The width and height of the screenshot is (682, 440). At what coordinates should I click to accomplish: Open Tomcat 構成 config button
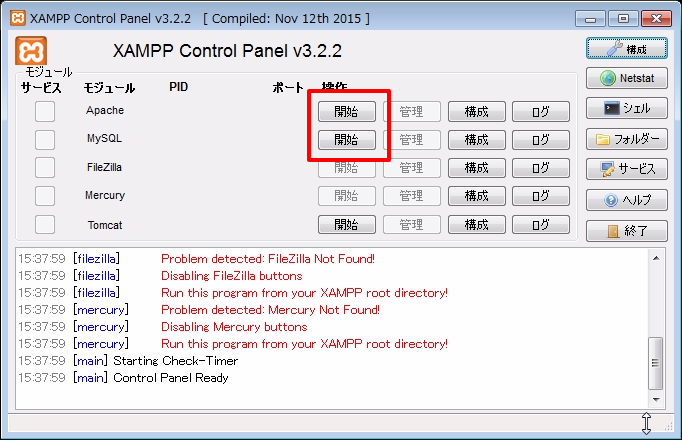477,225
